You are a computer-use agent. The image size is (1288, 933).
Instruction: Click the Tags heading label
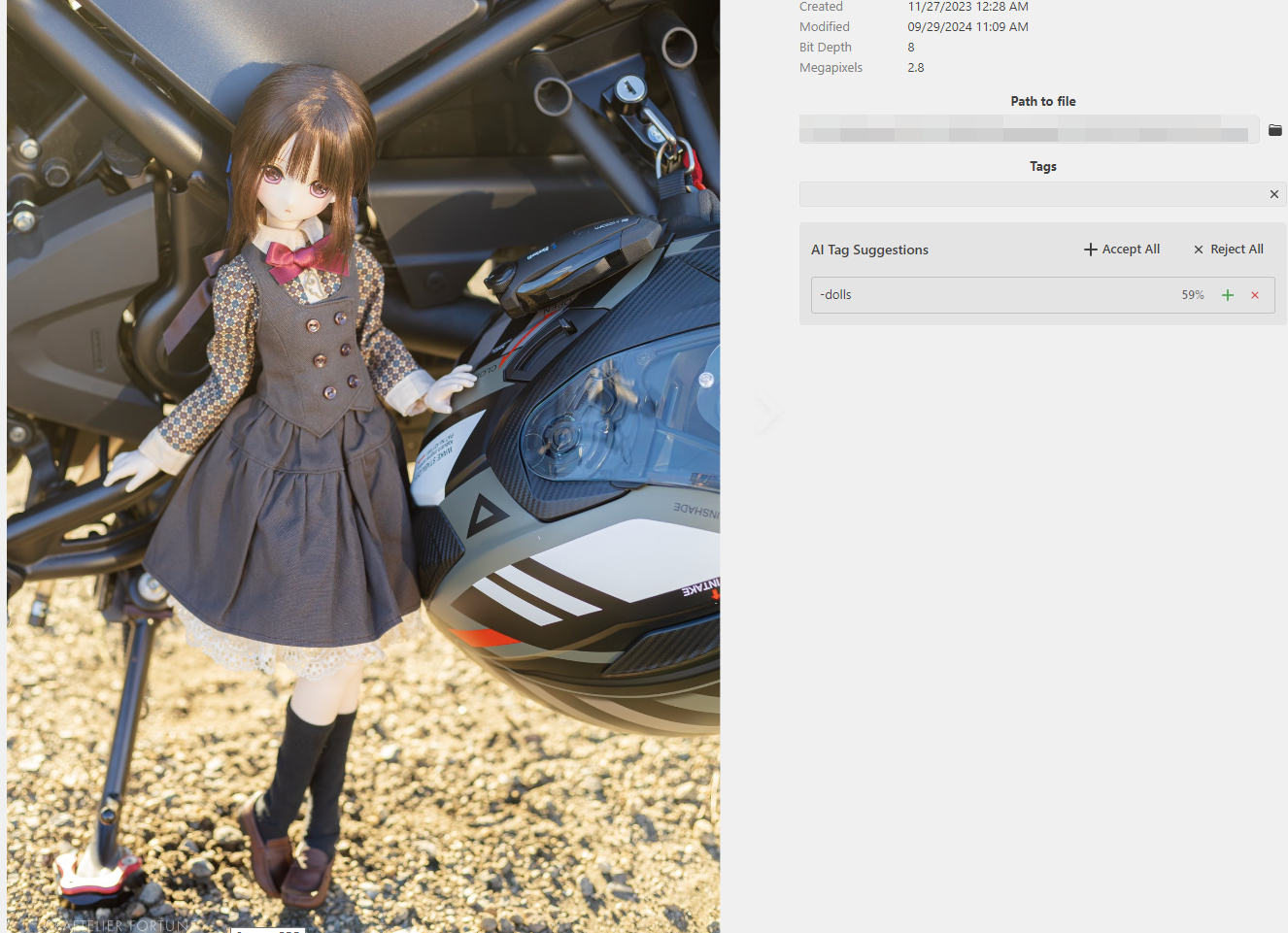coord(1043,166)
